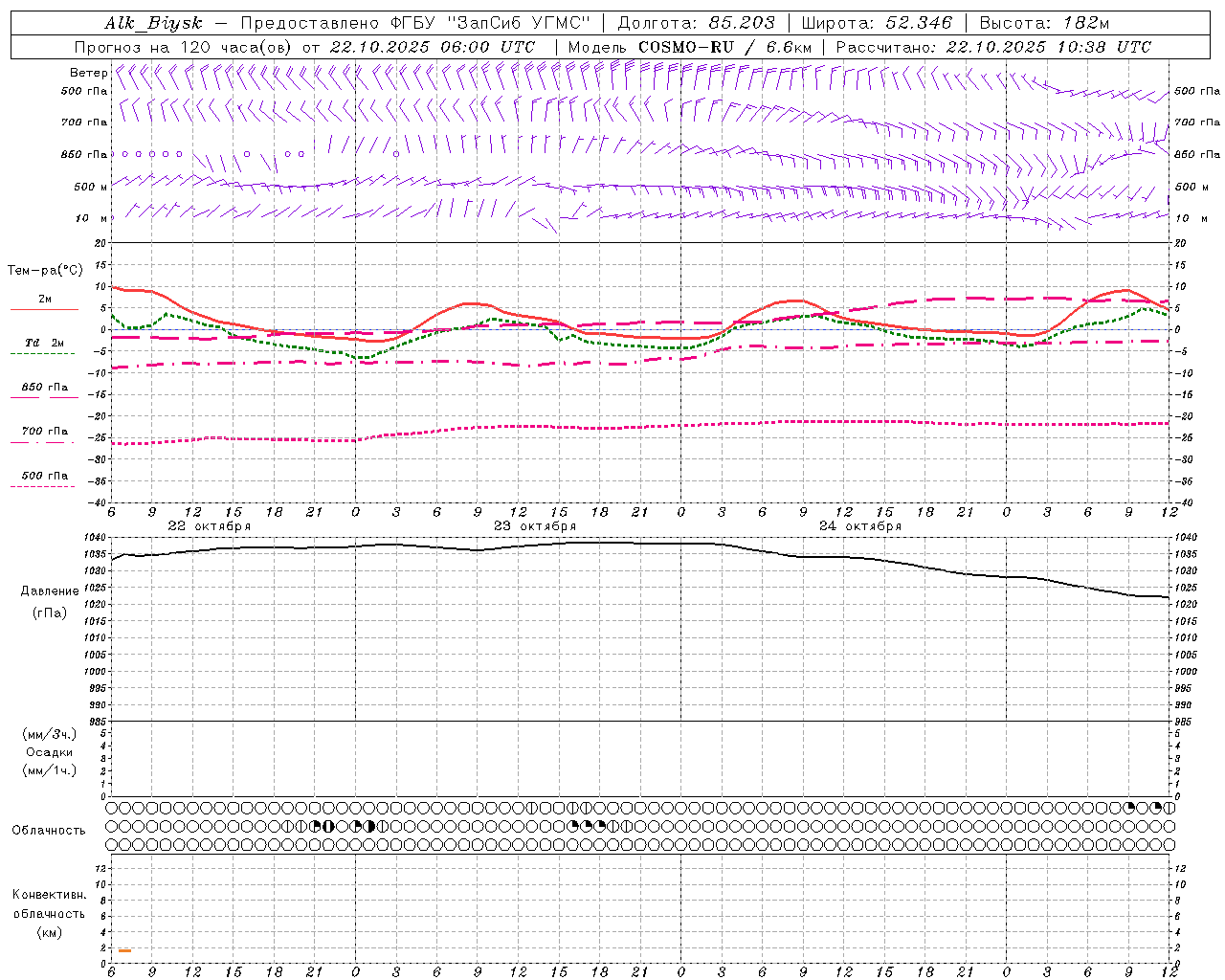Click the 2м legend entry for temperature
1225x980 pixels.
(x=45, y=299)
